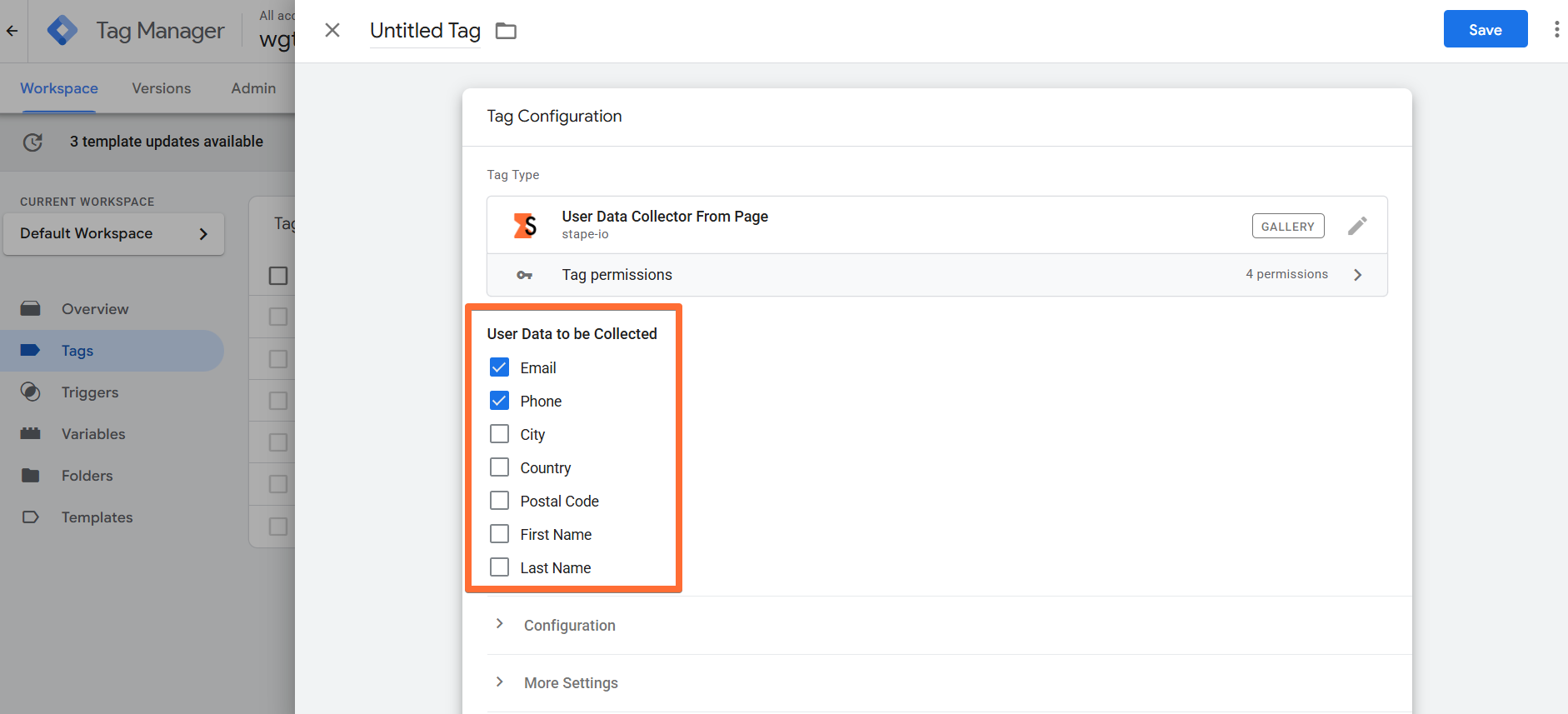This screenshot has height=714, width=1568.
Task: Uncheck the Email checkbox
Action: coord(499,367)
